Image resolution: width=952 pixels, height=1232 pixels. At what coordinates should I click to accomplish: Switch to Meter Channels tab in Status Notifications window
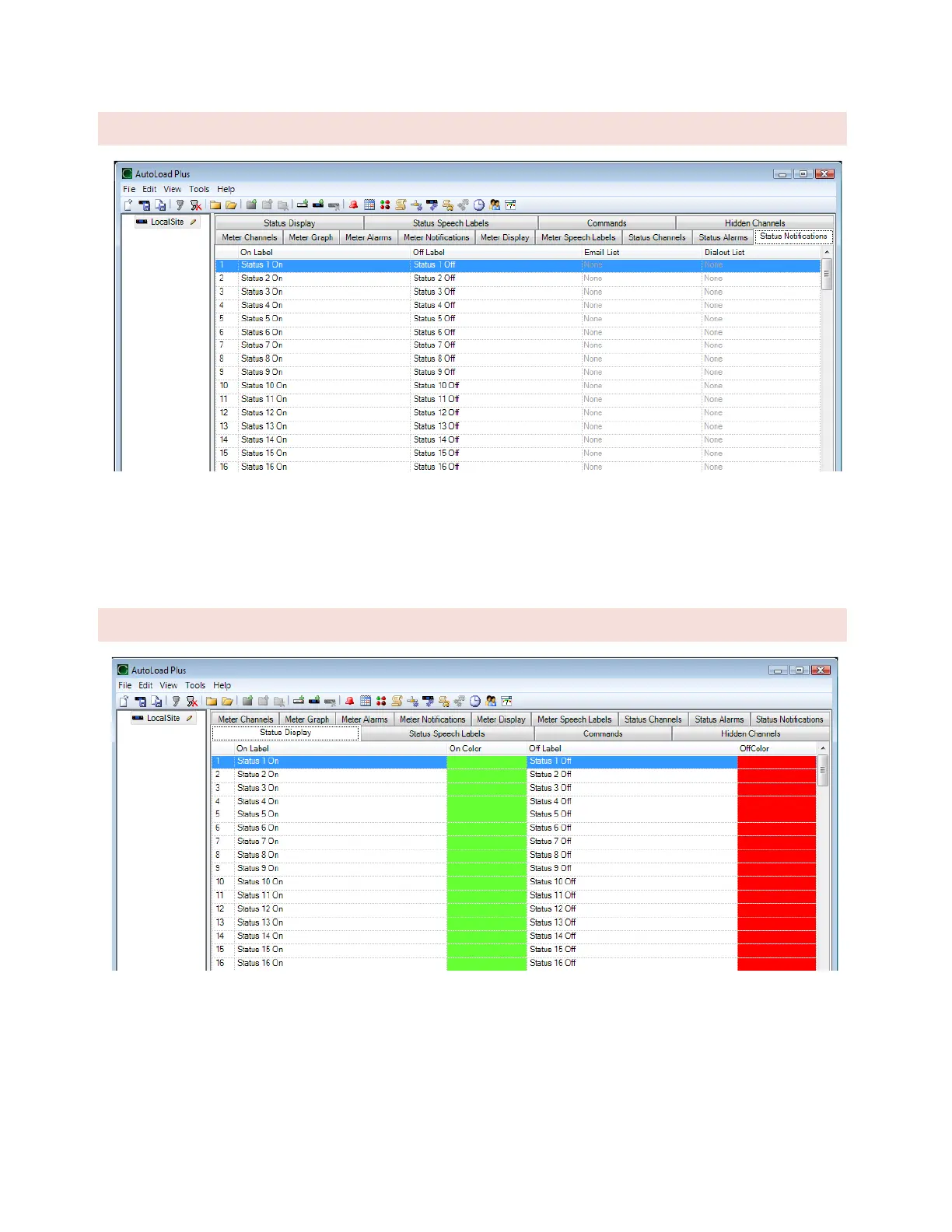tap(249, 237)
